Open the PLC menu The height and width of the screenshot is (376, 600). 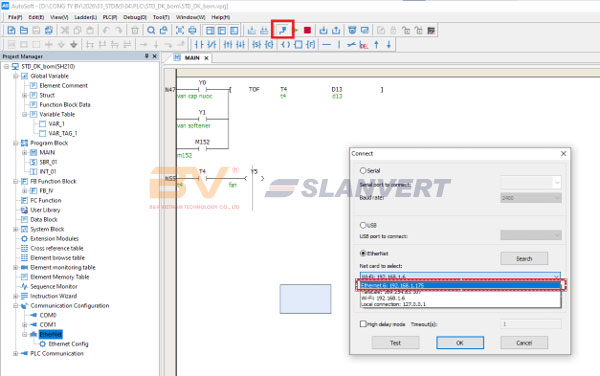click(110, 17)
